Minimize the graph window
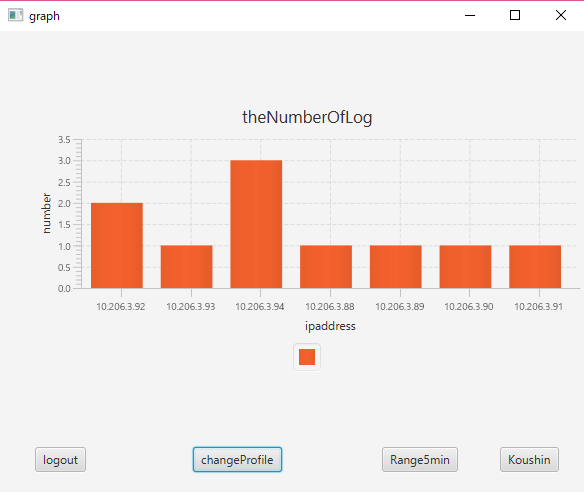The width and height of the screenshot is (584, 492). pos(470,15)
